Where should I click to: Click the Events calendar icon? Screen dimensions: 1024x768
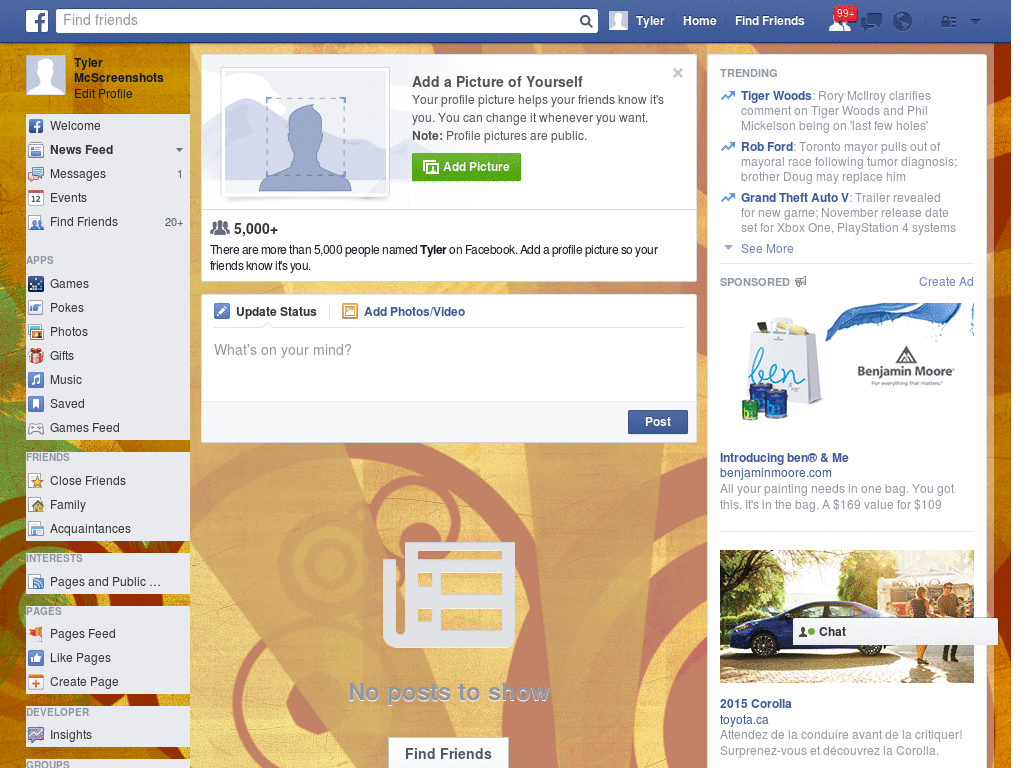tap(36, 198)
